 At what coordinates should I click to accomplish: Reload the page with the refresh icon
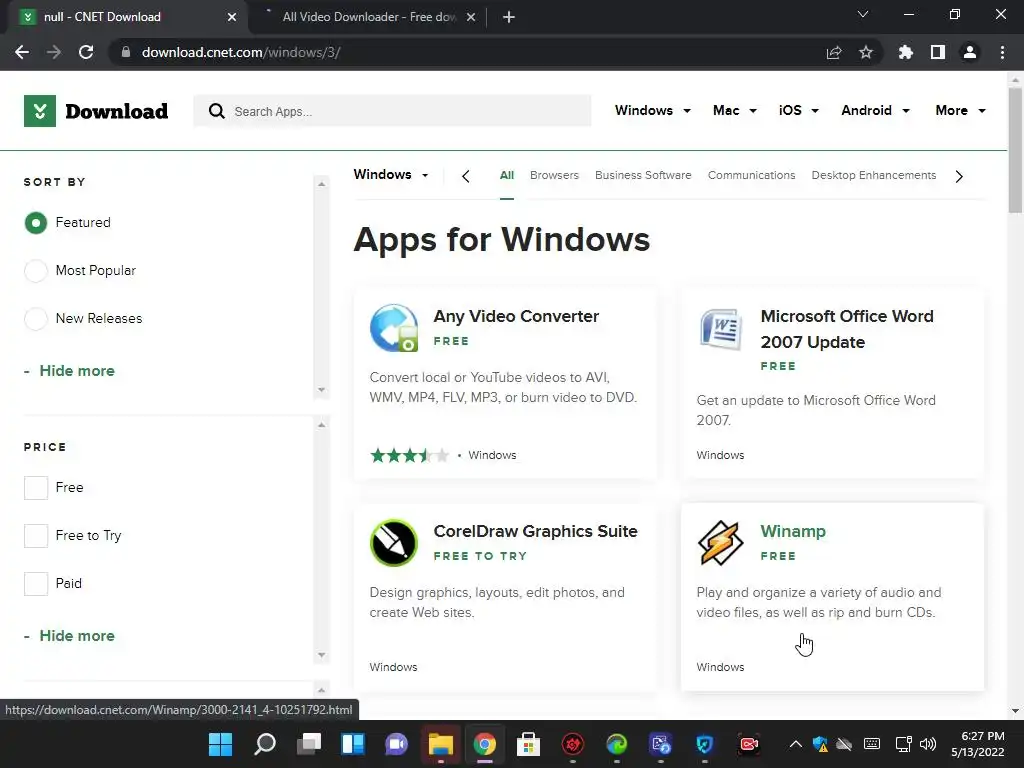click(86, 52)
